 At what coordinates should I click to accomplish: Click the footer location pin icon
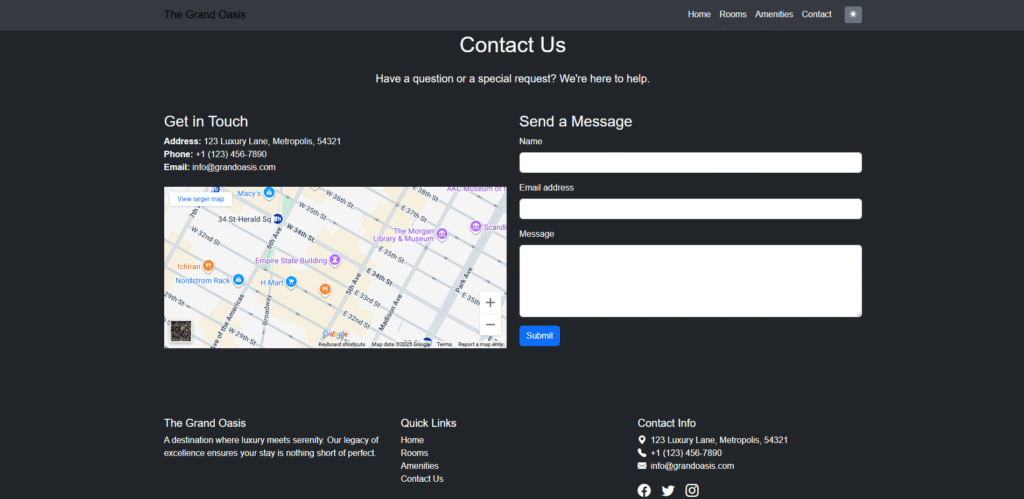coord(642,440)
